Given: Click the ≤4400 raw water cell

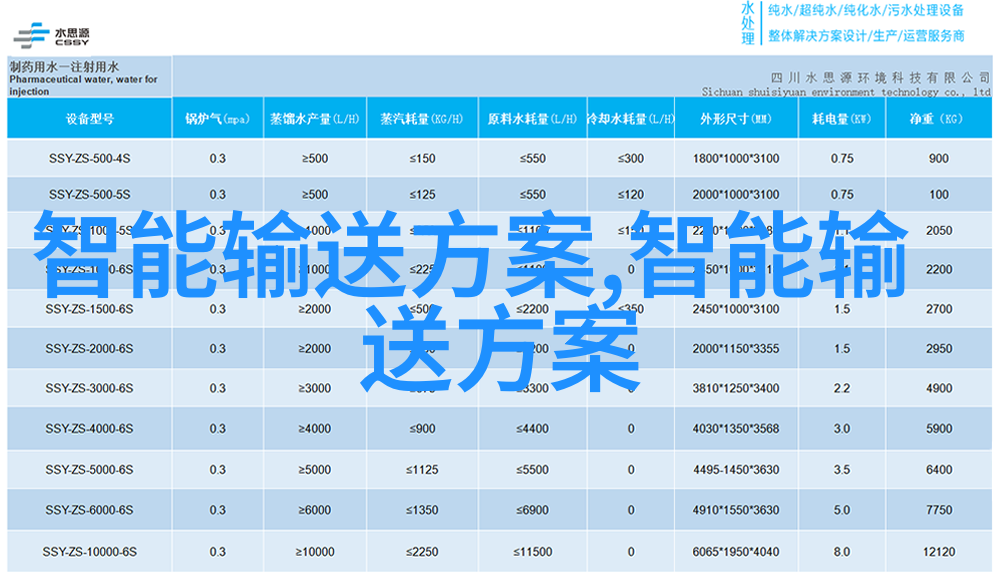Looking at the screenshot, I should [x=533, y=429].
